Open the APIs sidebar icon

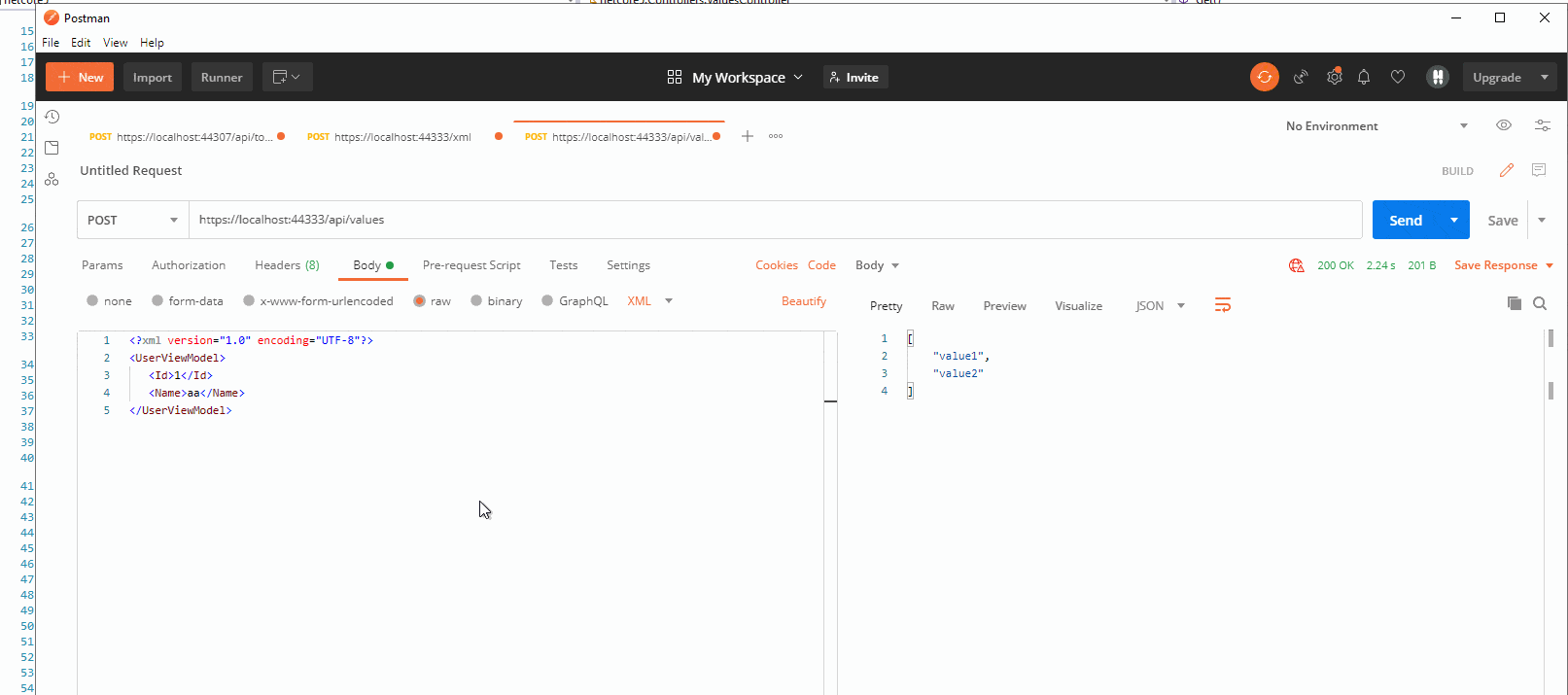pyautogui.click(x=52, y=179)
